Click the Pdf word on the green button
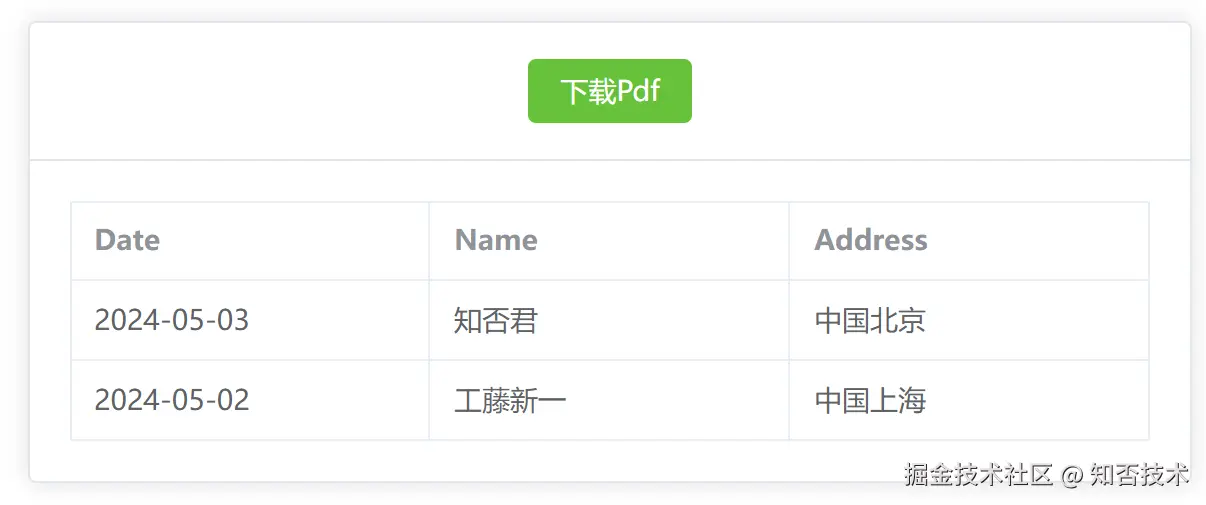 (x=638, y=91)
